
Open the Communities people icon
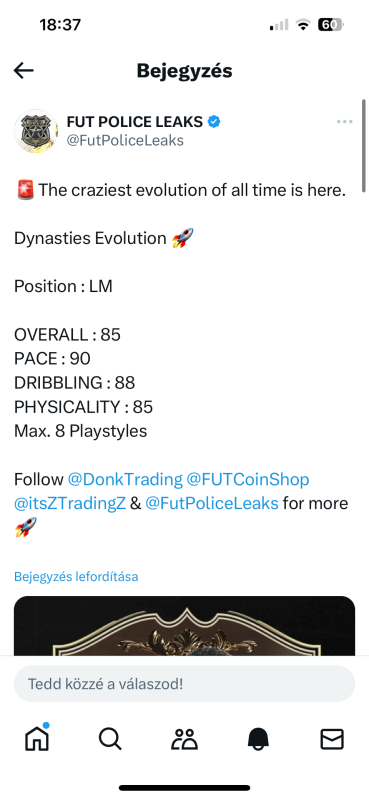tap(184, 738)
